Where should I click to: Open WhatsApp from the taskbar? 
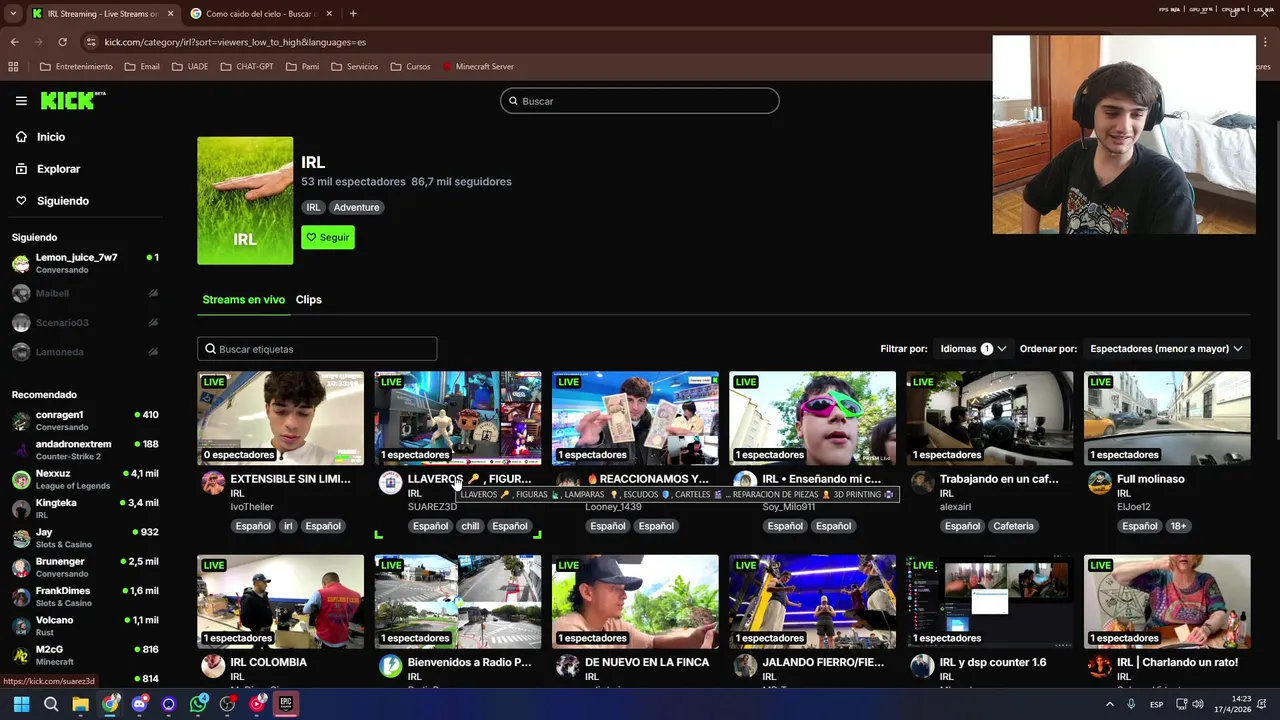198,704
